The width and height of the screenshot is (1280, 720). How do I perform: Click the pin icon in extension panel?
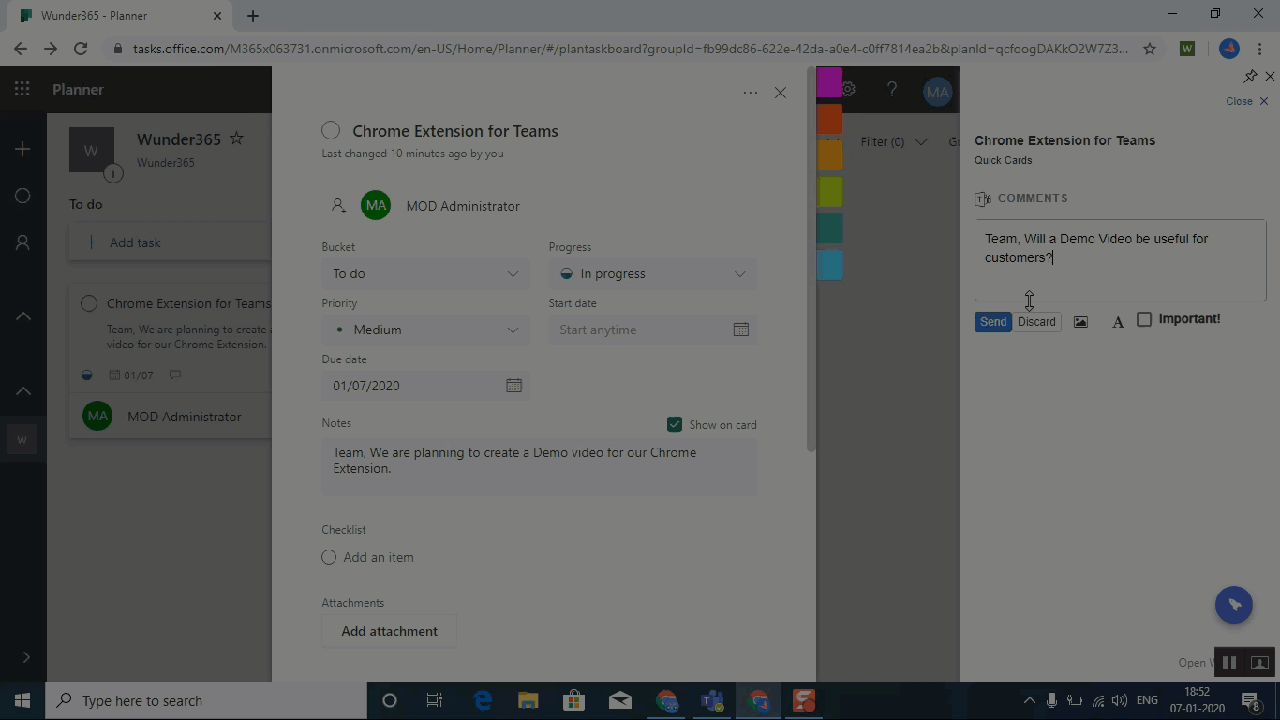[1250, 77]
